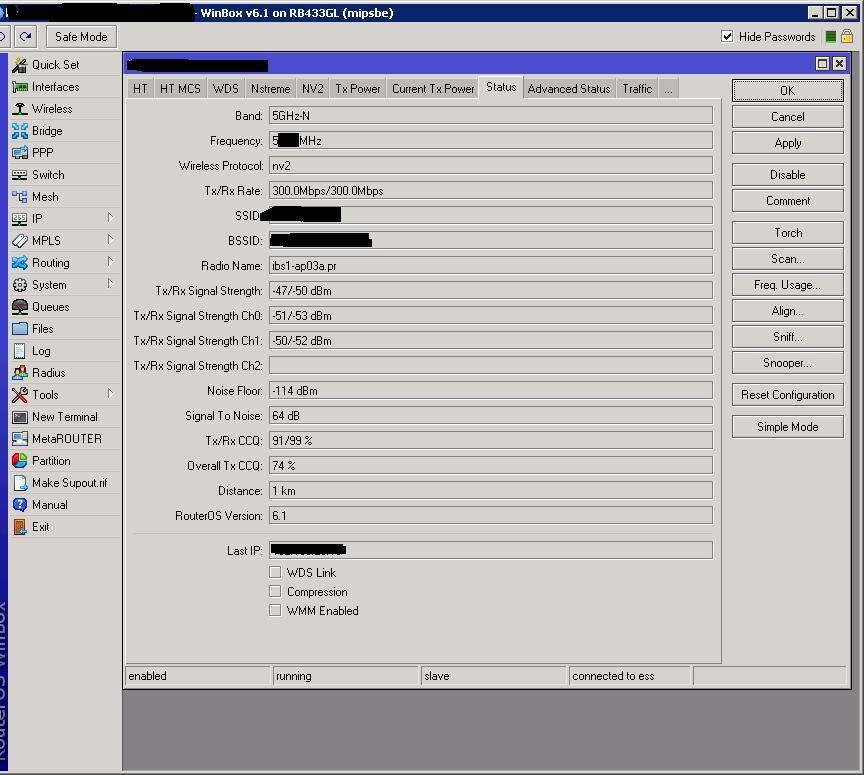
Task: Open the Mesh menu icon
Action: pos(20,197)
